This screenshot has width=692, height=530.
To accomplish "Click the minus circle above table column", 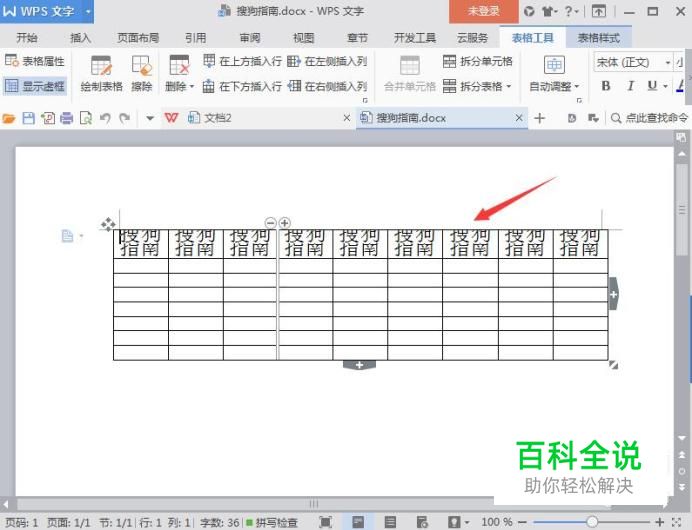I will (270, 223).
